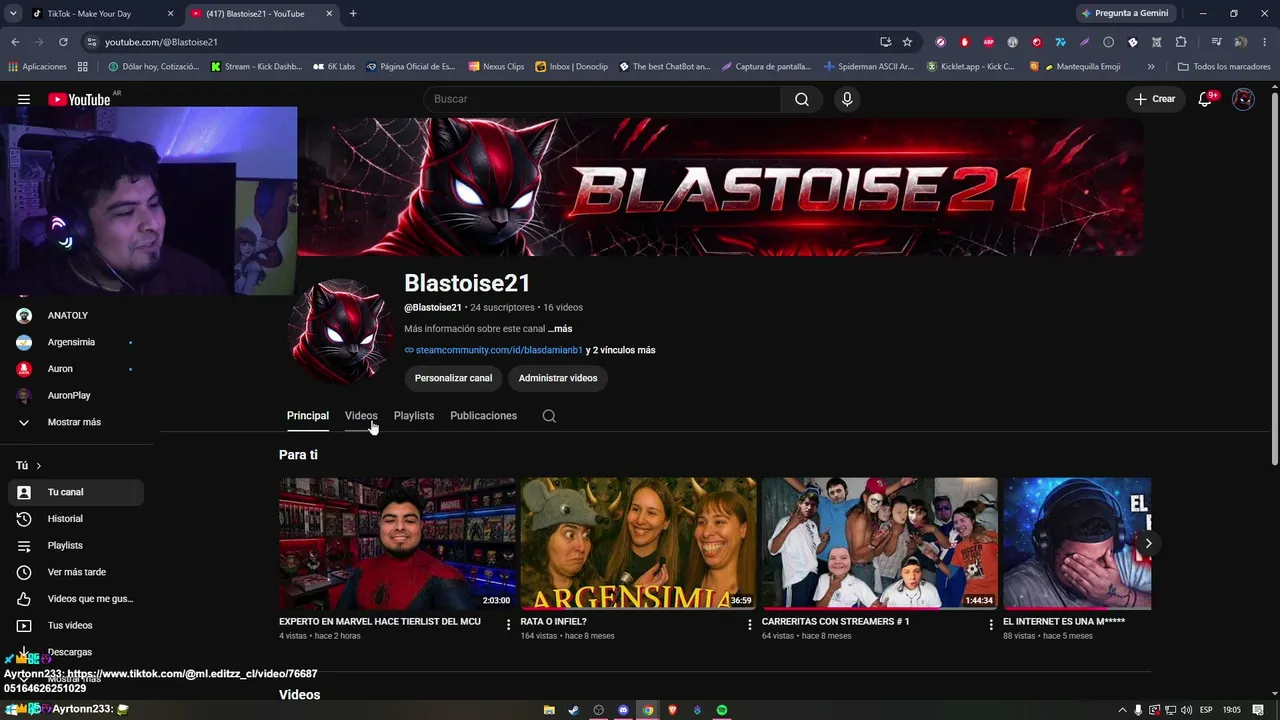The height and width of the screenshot is (720, 1280).
Task: Show the 2 vínculos más links
Action: 620,351
